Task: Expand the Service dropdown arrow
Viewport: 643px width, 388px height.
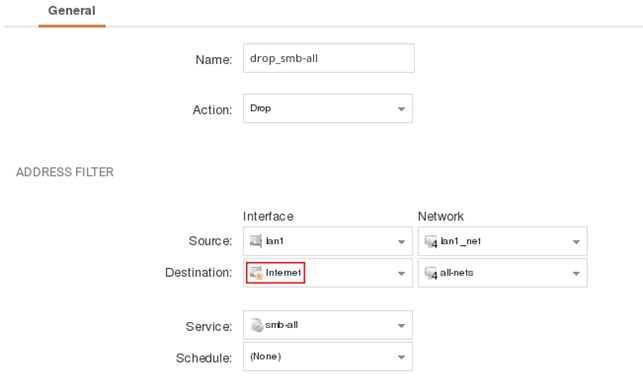Action: (401, 326)
